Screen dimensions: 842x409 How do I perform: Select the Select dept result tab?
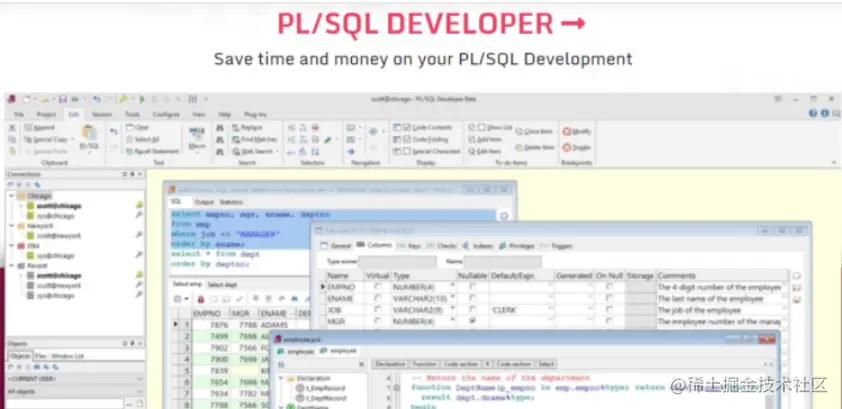click(222, 285)
